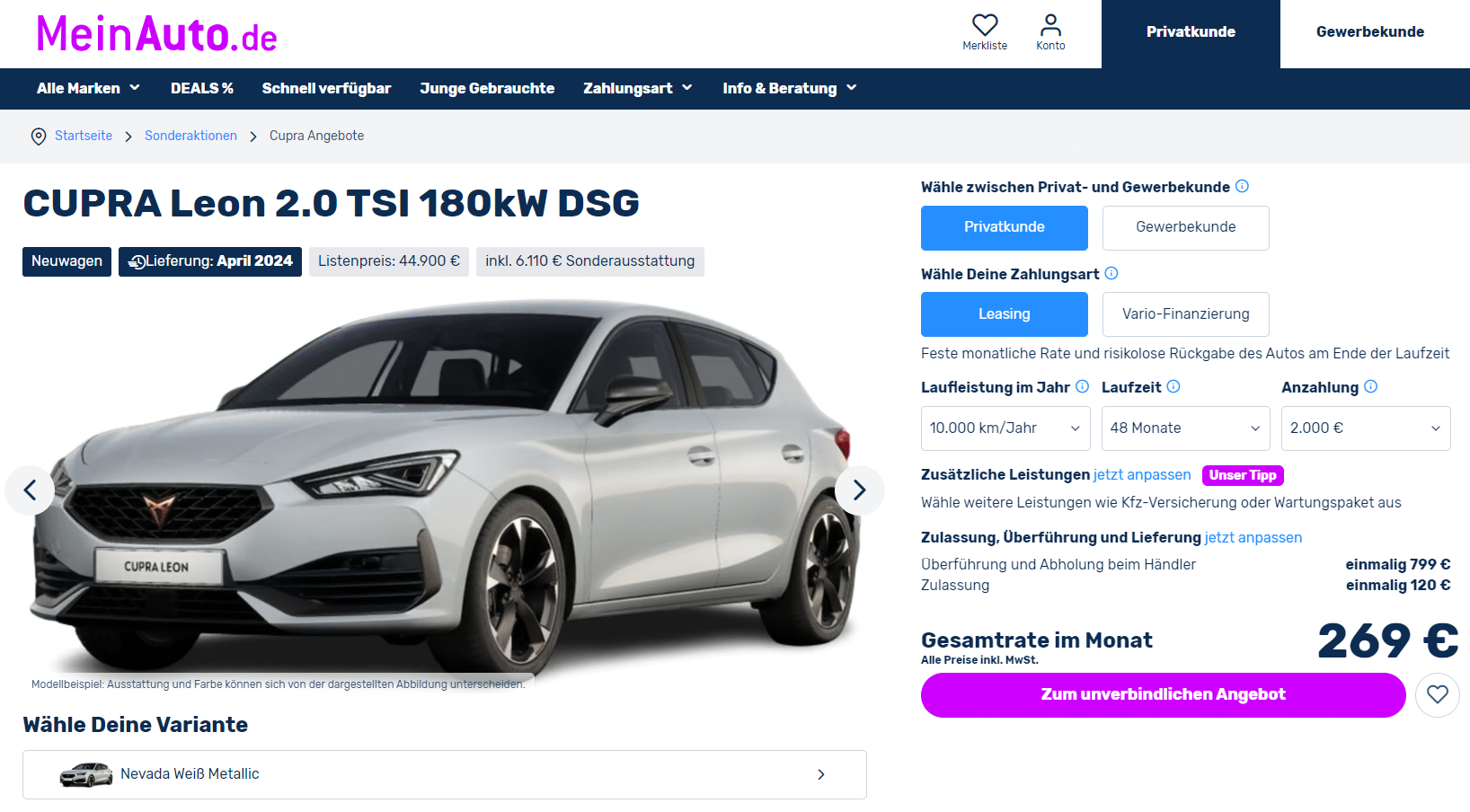Screen dimensions: 1470x812
Task: Open info icon next to Laufzeit
Action: pos(1173,386)
